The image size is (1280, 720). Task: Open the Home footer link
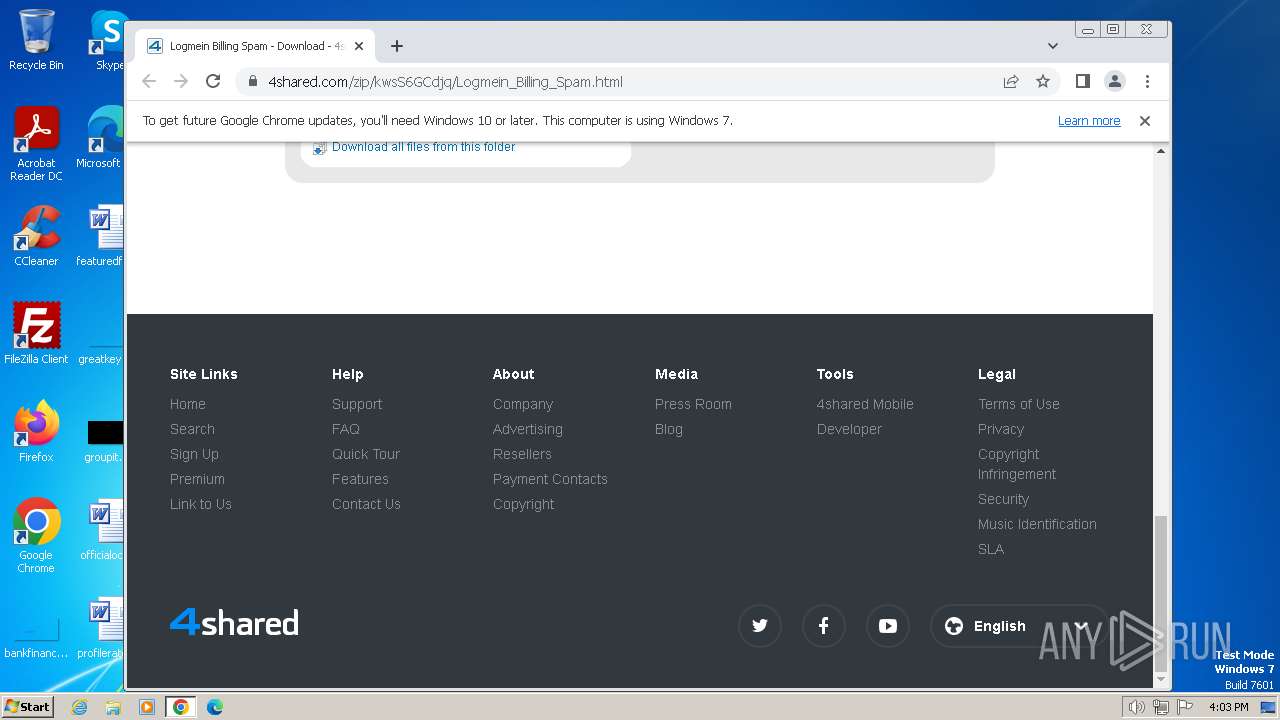pos(188,404)
